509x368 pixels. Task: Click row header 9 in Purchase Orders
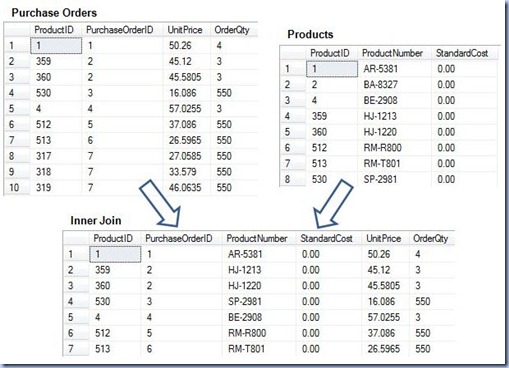[x=17, y=172]
